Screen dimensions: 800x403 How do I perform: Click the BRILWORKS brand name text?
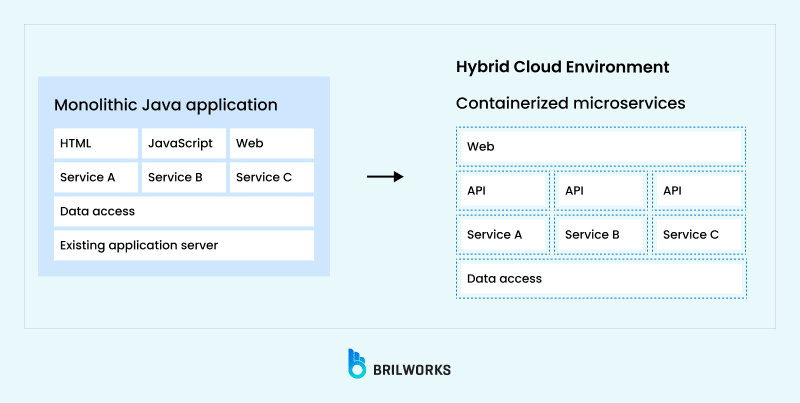pyautogui.click(x=411, y=369)
